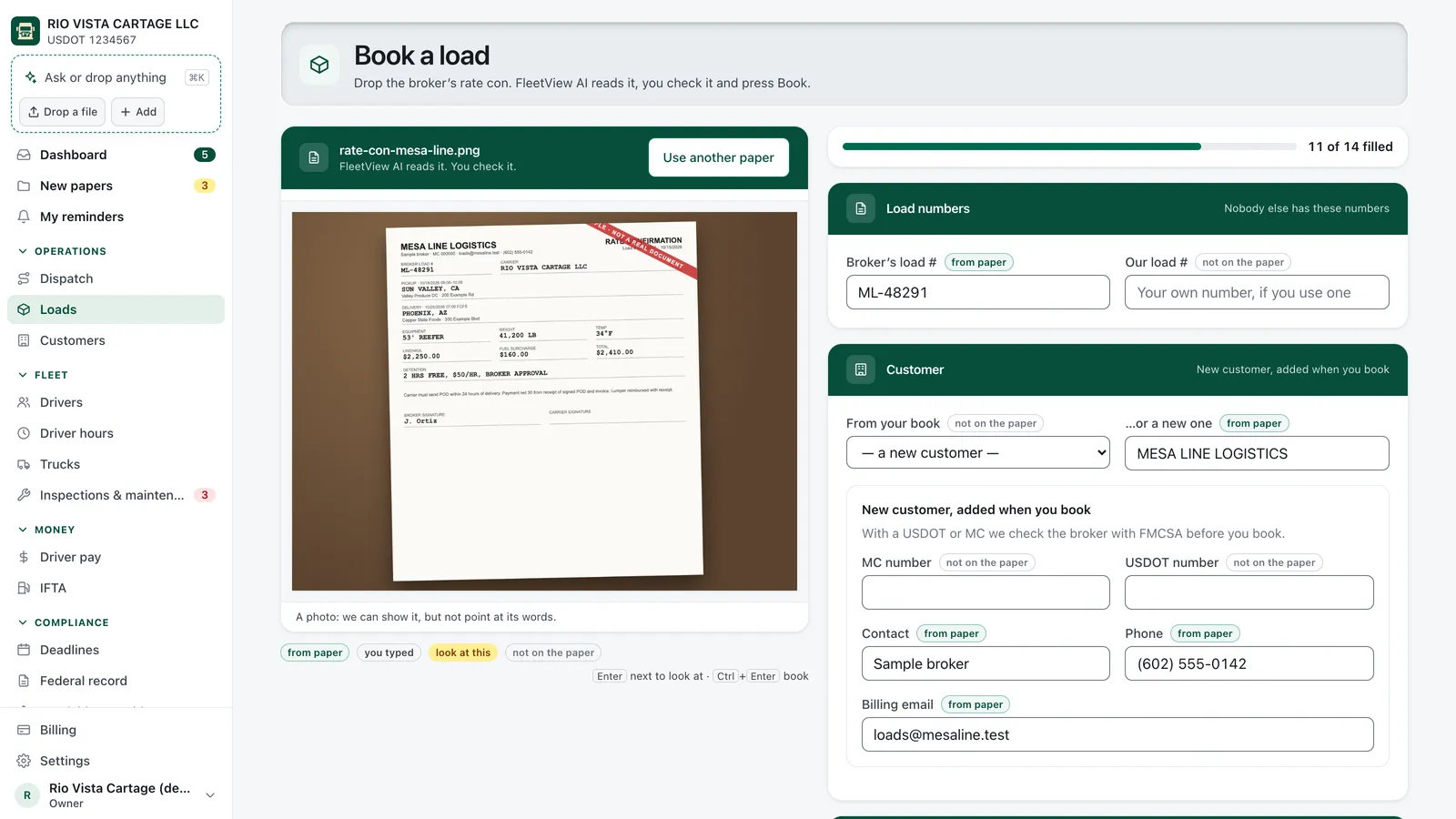1456x819 pixels.
Task: Focus the Our load # field
Action: tap(1257, 292)
